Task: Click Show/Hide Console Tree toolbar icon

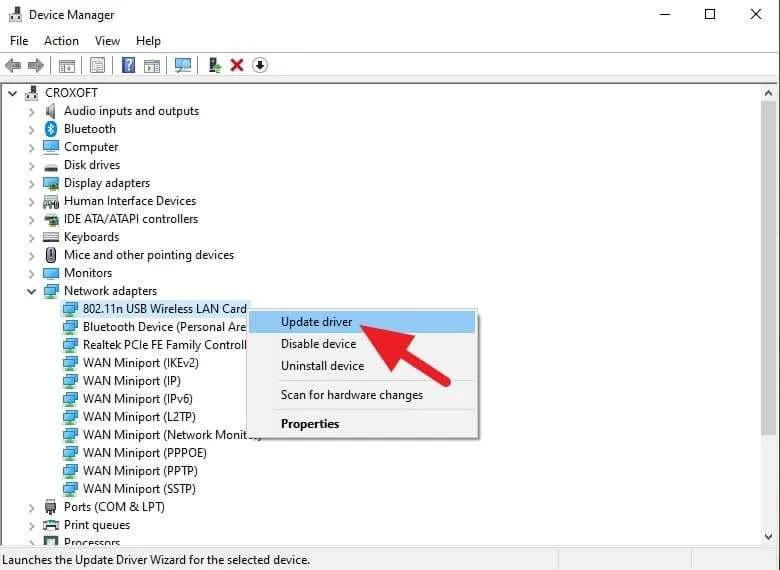Action: [67, 65]
